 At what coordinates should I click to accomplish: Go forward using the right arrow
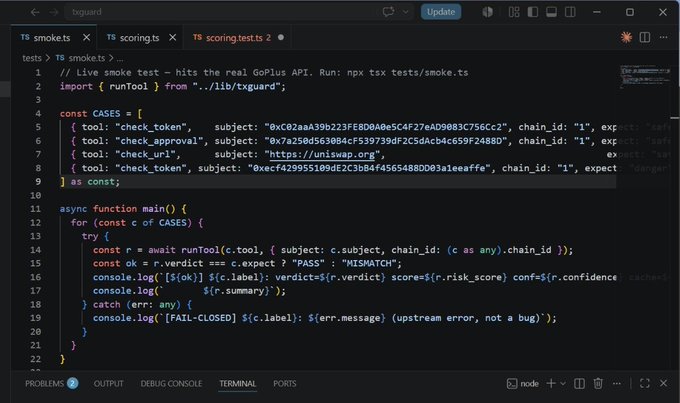(54, 12)
